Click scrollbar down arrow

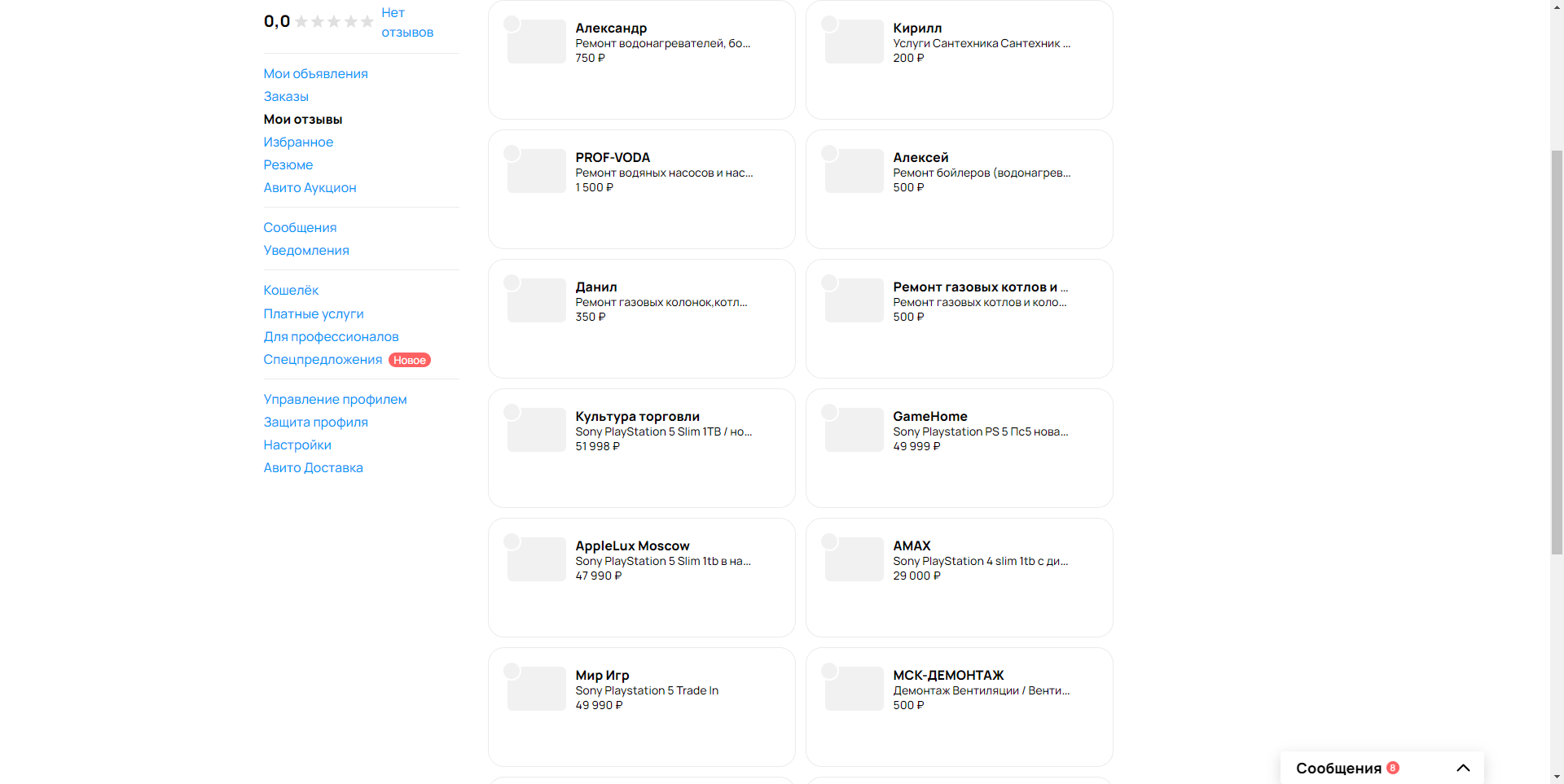click(1557, 777)
